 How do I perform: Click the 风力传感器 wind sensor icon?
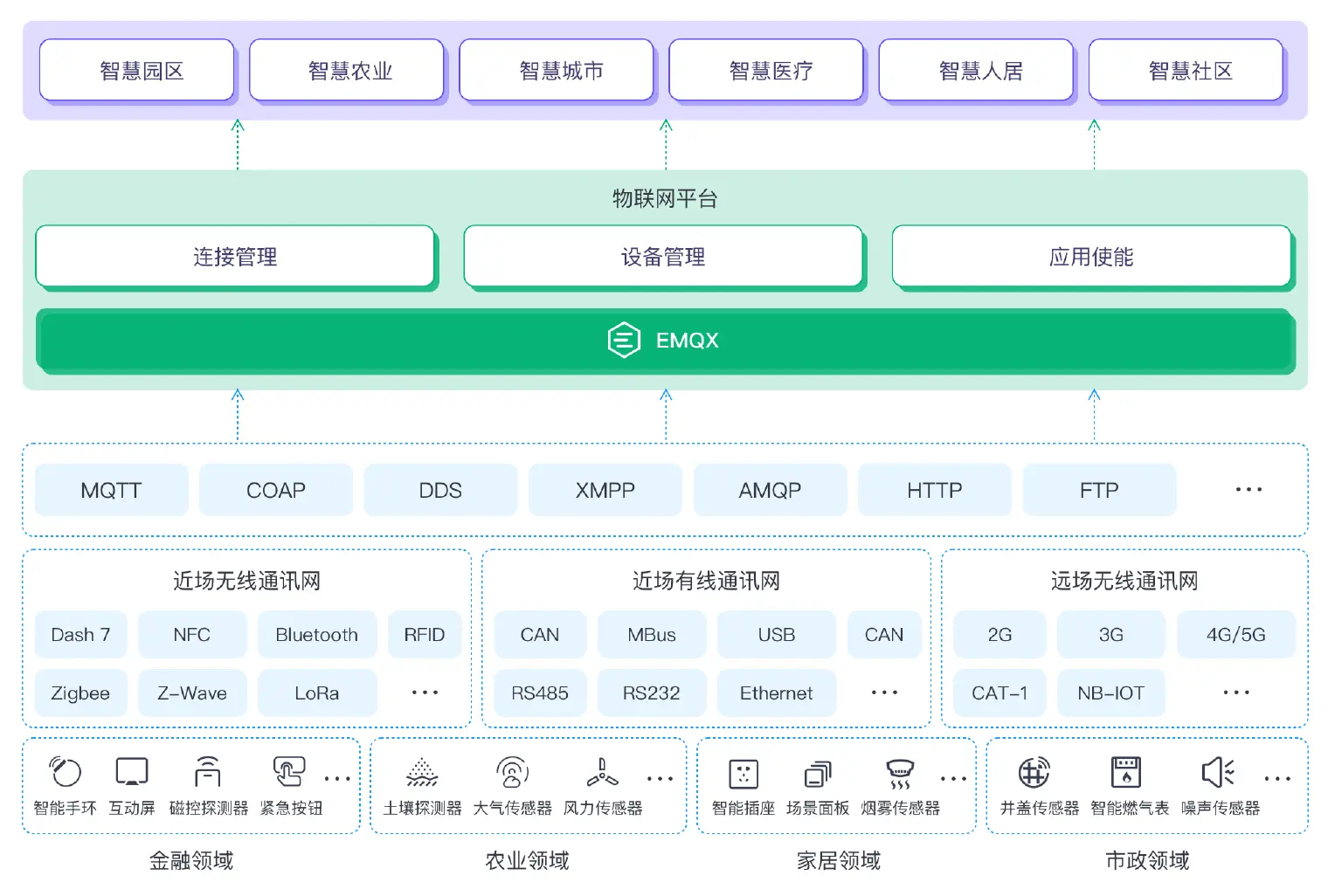pyautogui.click(x=603, y=773)
